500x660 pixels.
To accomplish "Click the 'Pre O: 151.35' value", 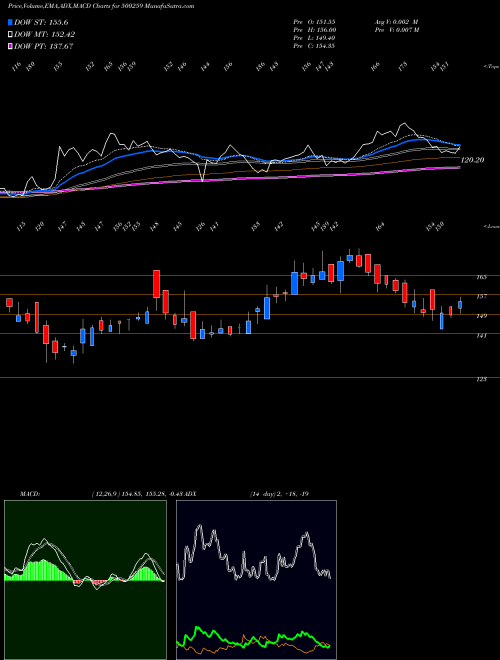I will tap(314, 22).
